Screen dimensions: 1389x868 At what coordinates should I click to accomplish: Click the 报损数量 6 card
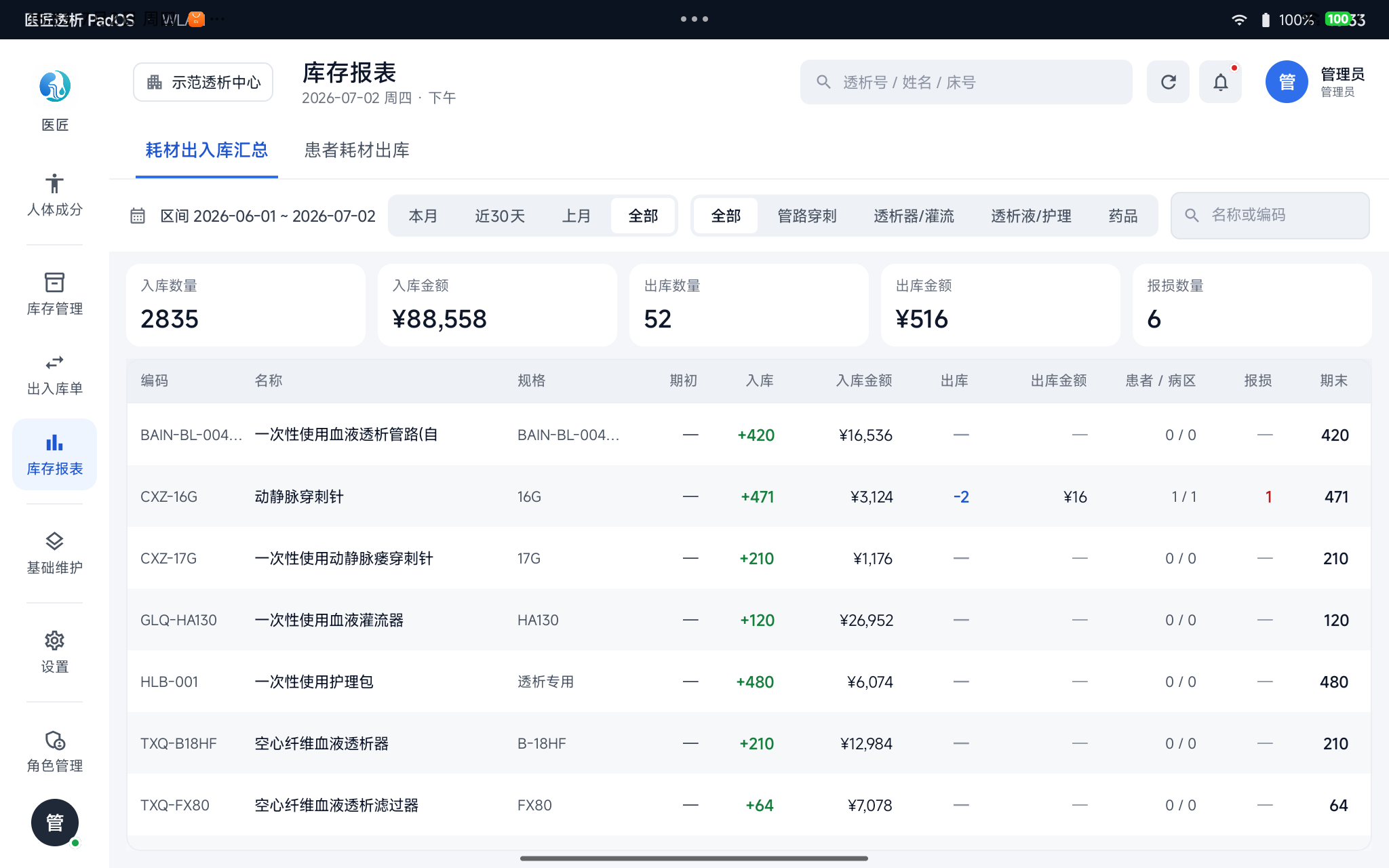pyautogui.click(x=1252, y=305)
